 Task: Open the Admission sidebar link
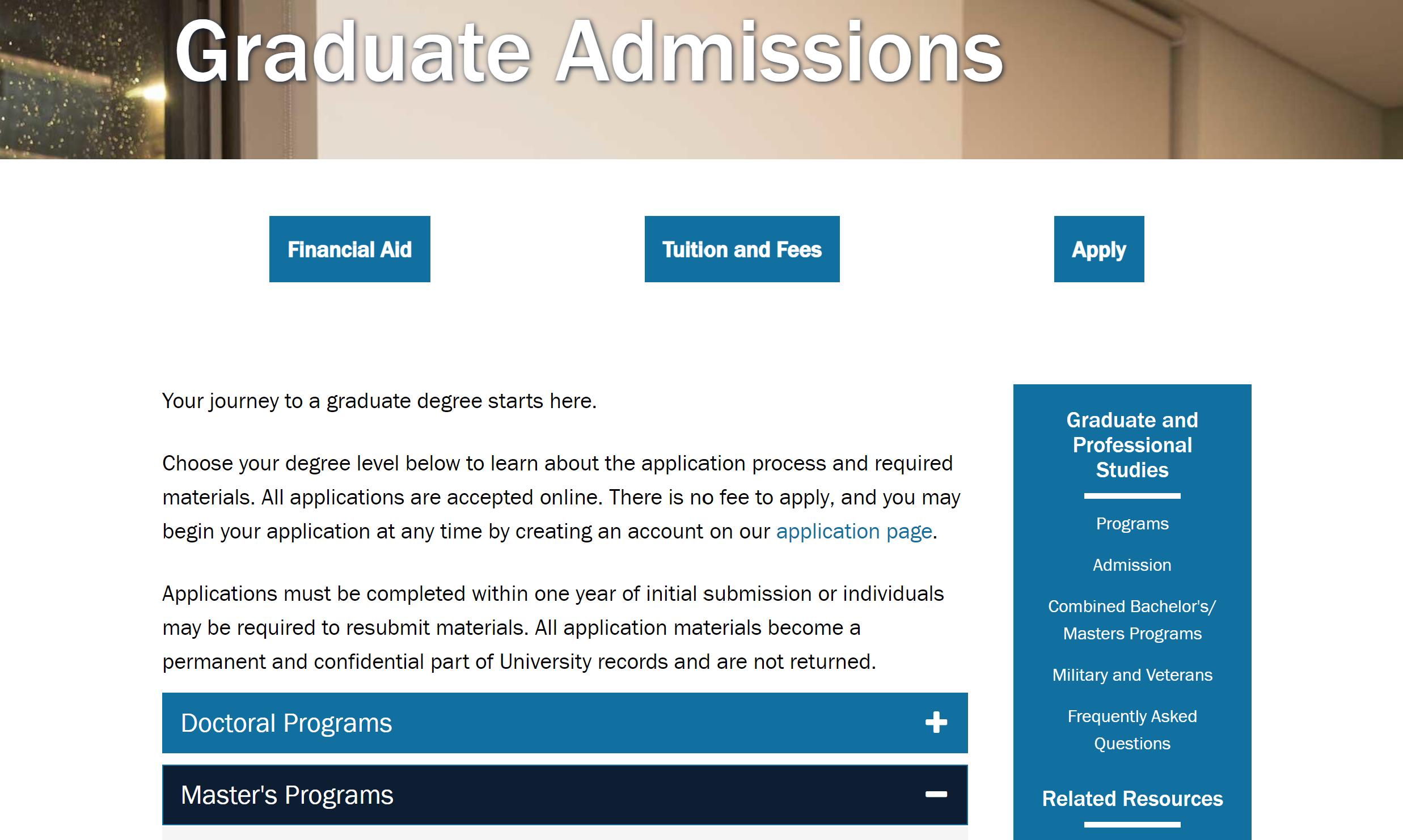[1132, 565]
